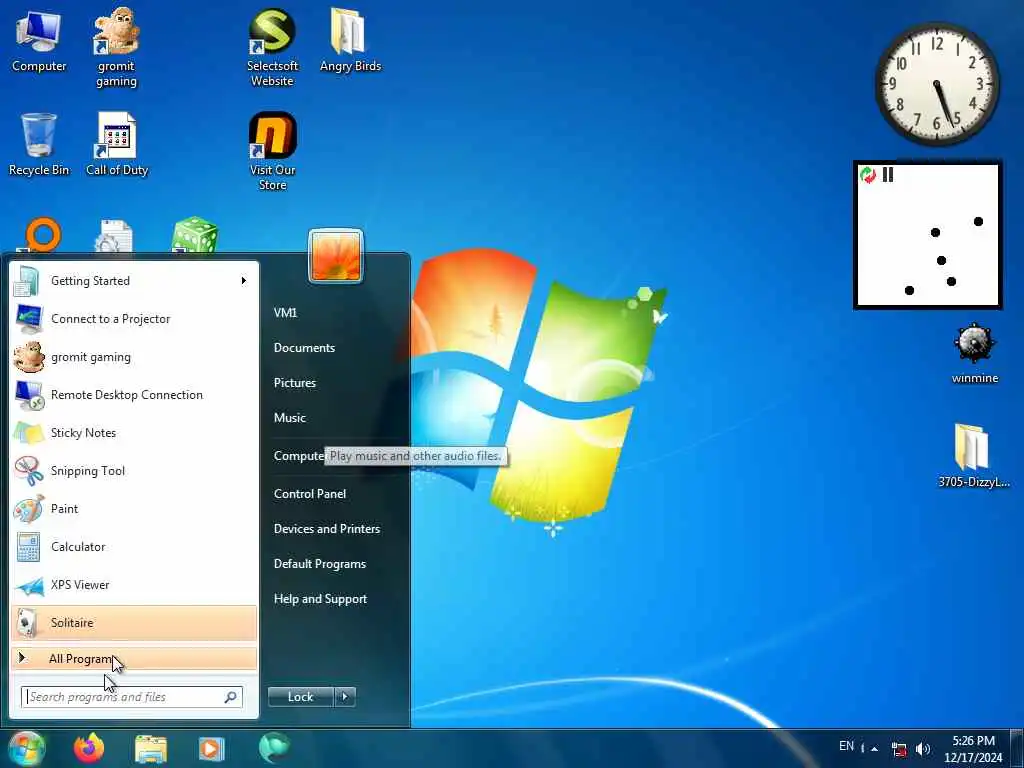Click the user account picture
1024x768 pixels.
336,256
